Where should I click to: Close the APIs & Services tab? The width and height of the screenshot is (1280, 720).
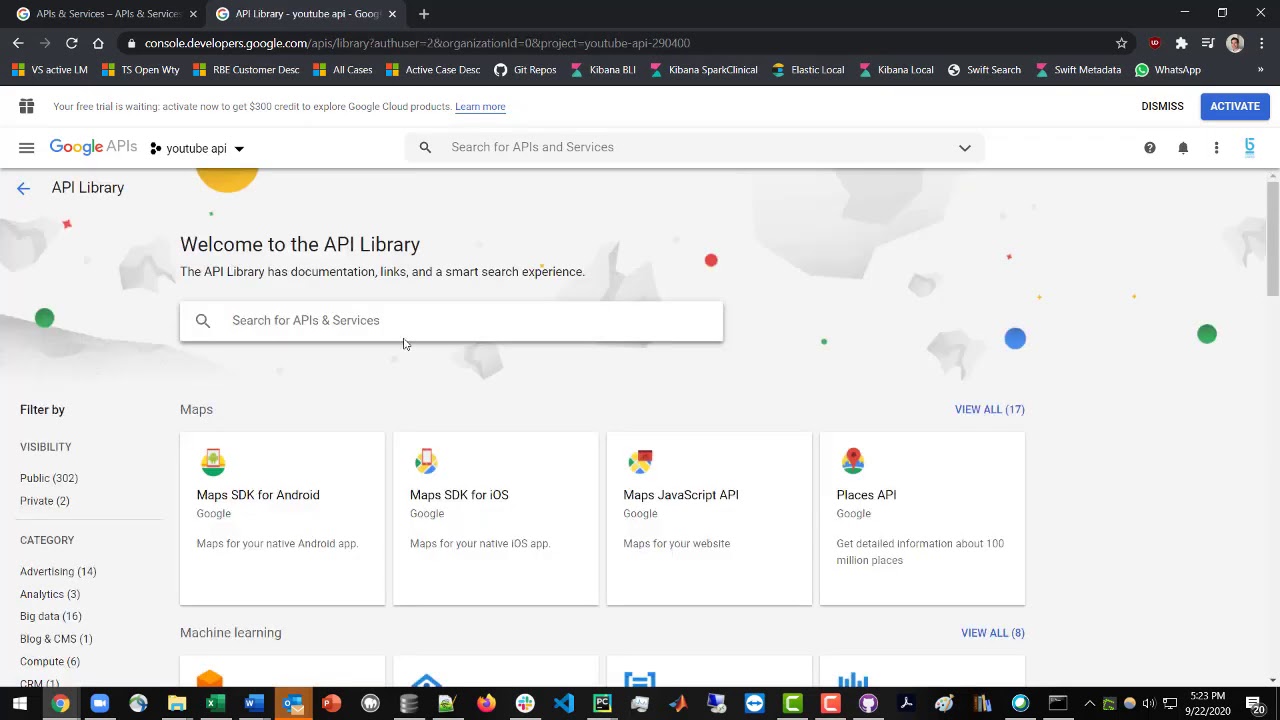pos(193,14)
